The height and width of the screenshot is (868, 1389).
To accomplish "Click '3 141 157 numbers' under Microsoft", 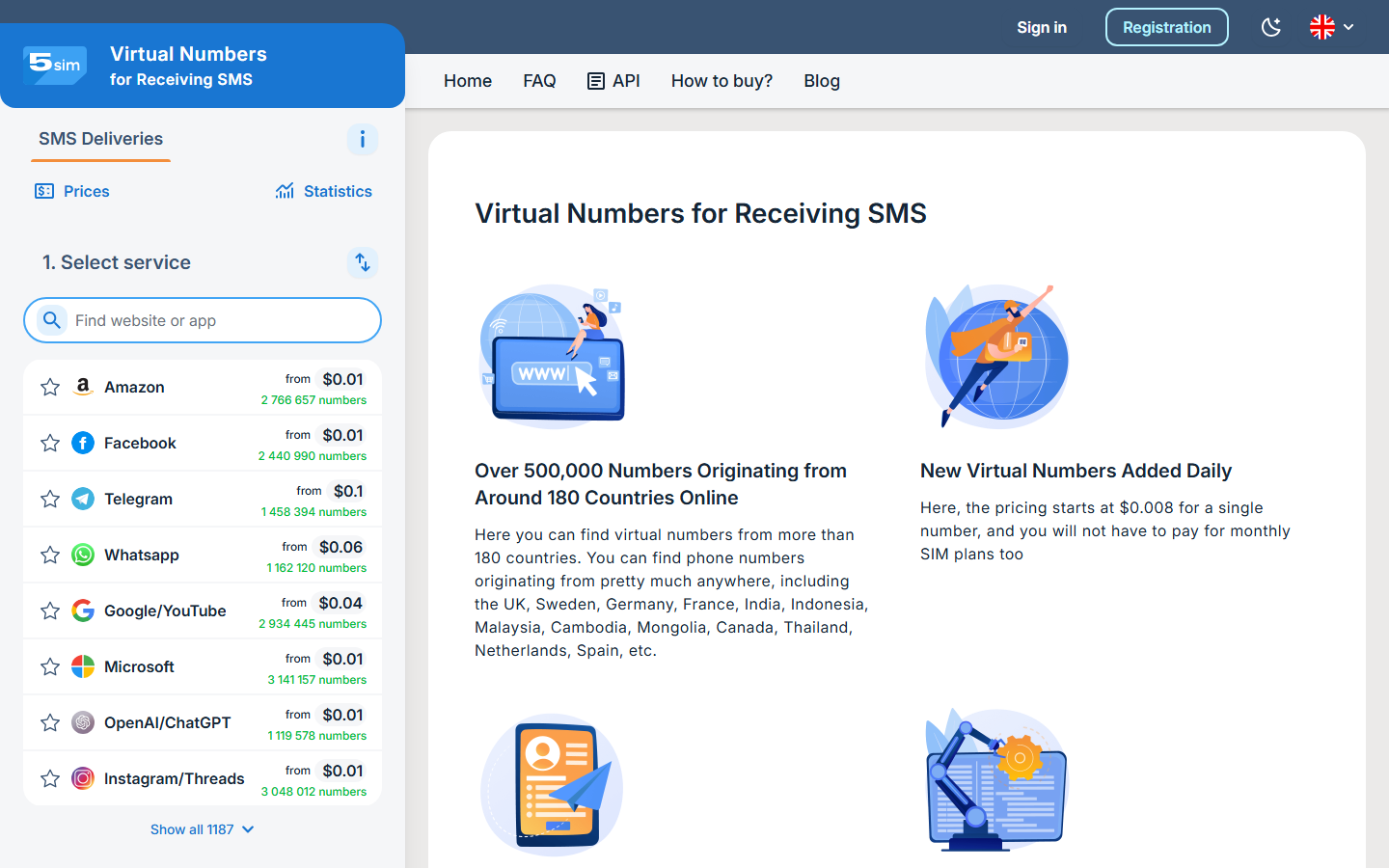I will point(317,680).
